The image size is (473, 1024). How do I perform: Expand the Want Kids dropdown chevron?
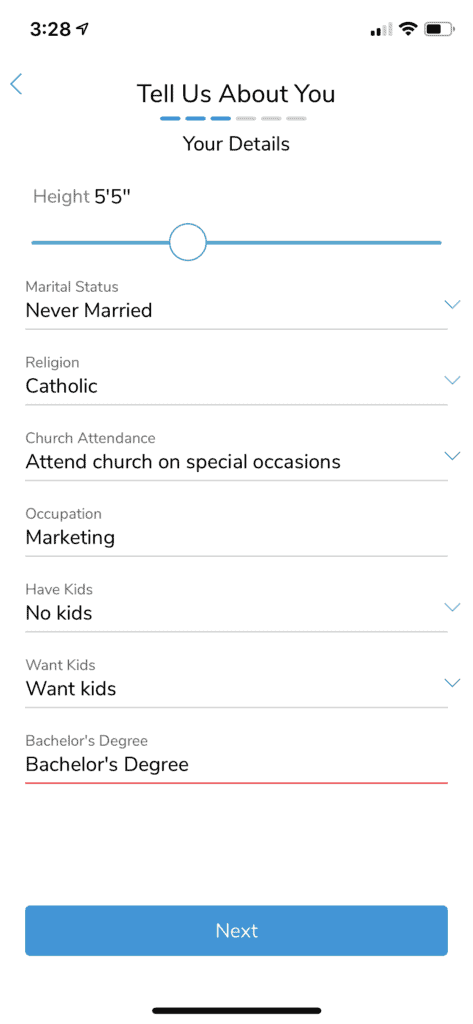click(x=452, y=683)
